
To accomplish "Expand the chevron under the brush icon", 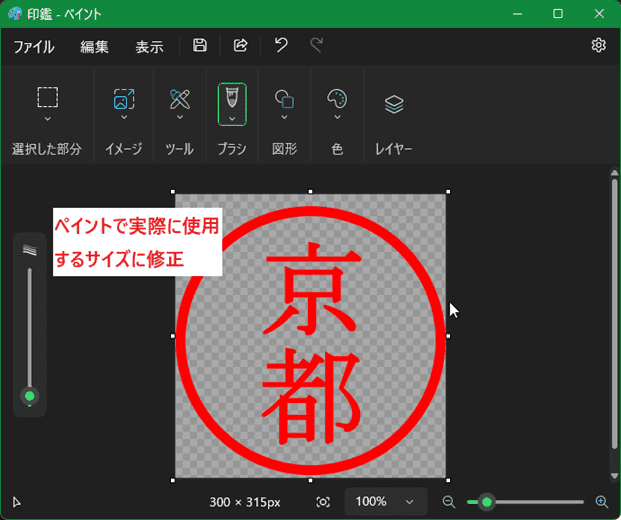I will (x=232, y=119).
